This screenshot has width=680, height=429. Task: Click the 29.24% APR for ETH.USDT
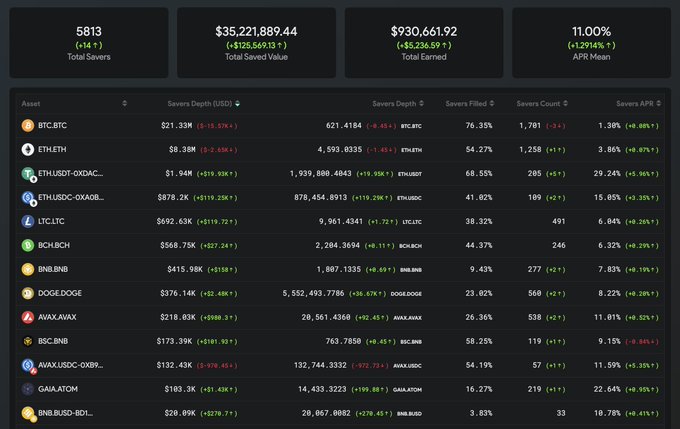coord(607,174)
